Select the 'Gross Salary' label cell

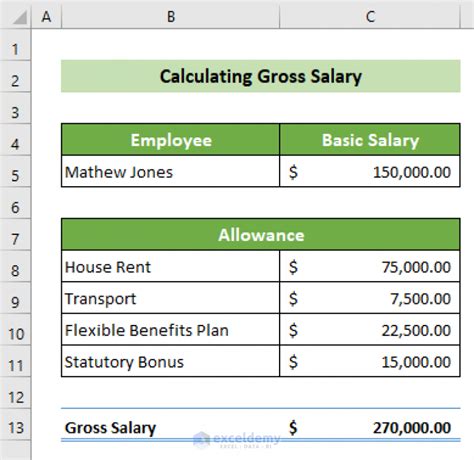(x=170, y=425)
